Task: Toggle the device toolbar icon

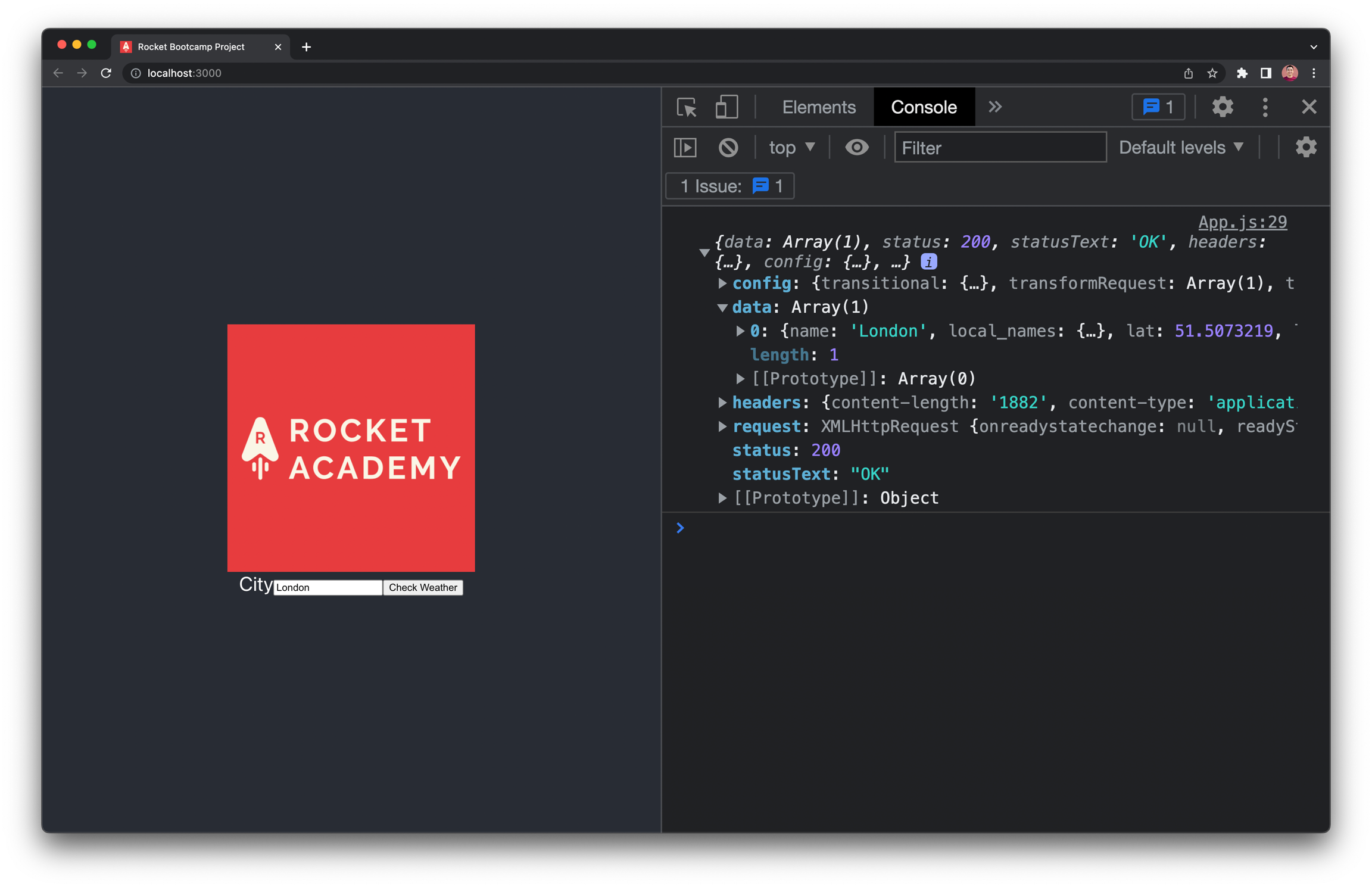Action: [x=726, y=107]
